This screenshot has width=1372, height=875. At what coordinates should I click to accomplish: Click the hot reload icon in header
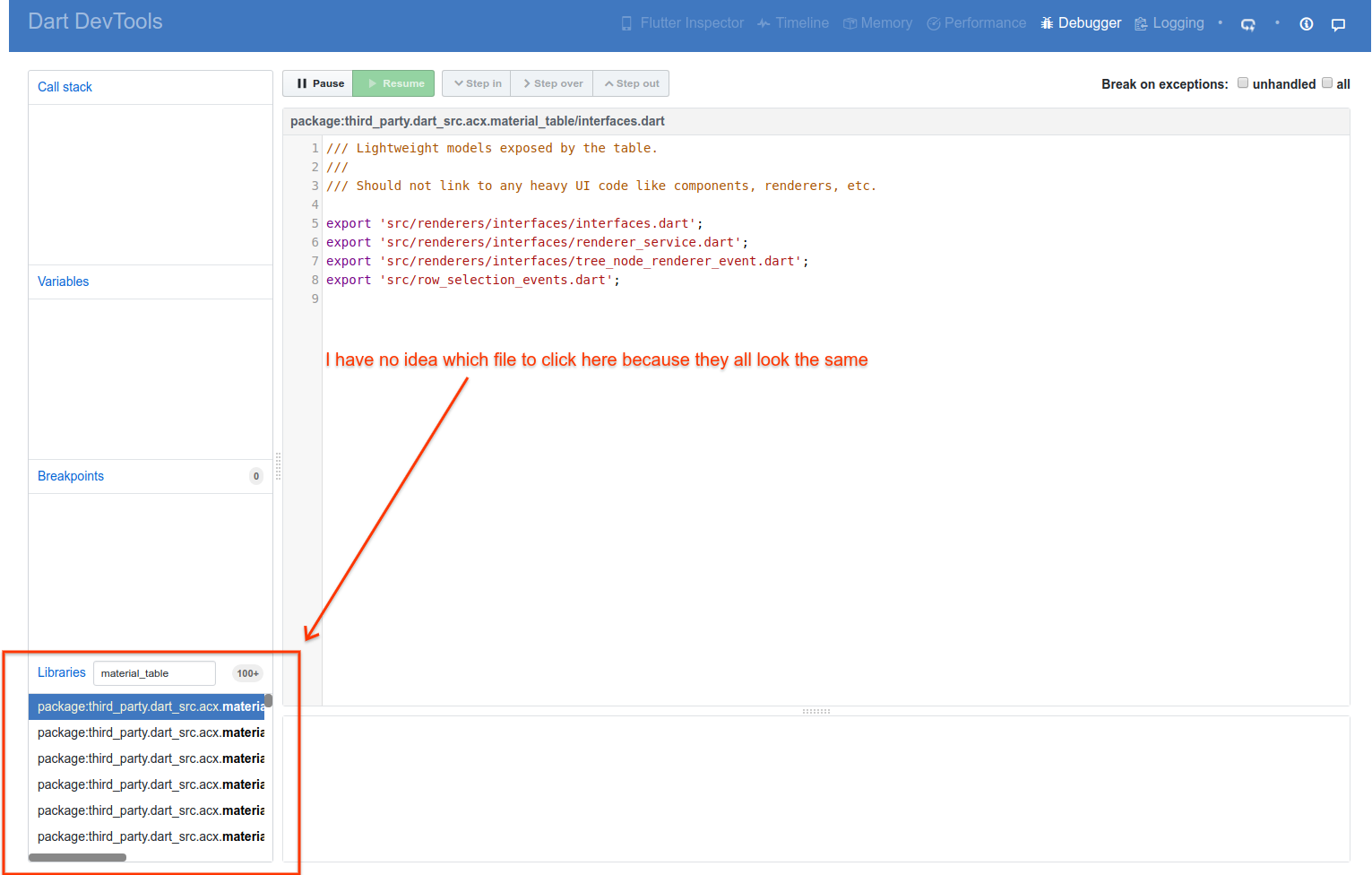[1247, 24]
